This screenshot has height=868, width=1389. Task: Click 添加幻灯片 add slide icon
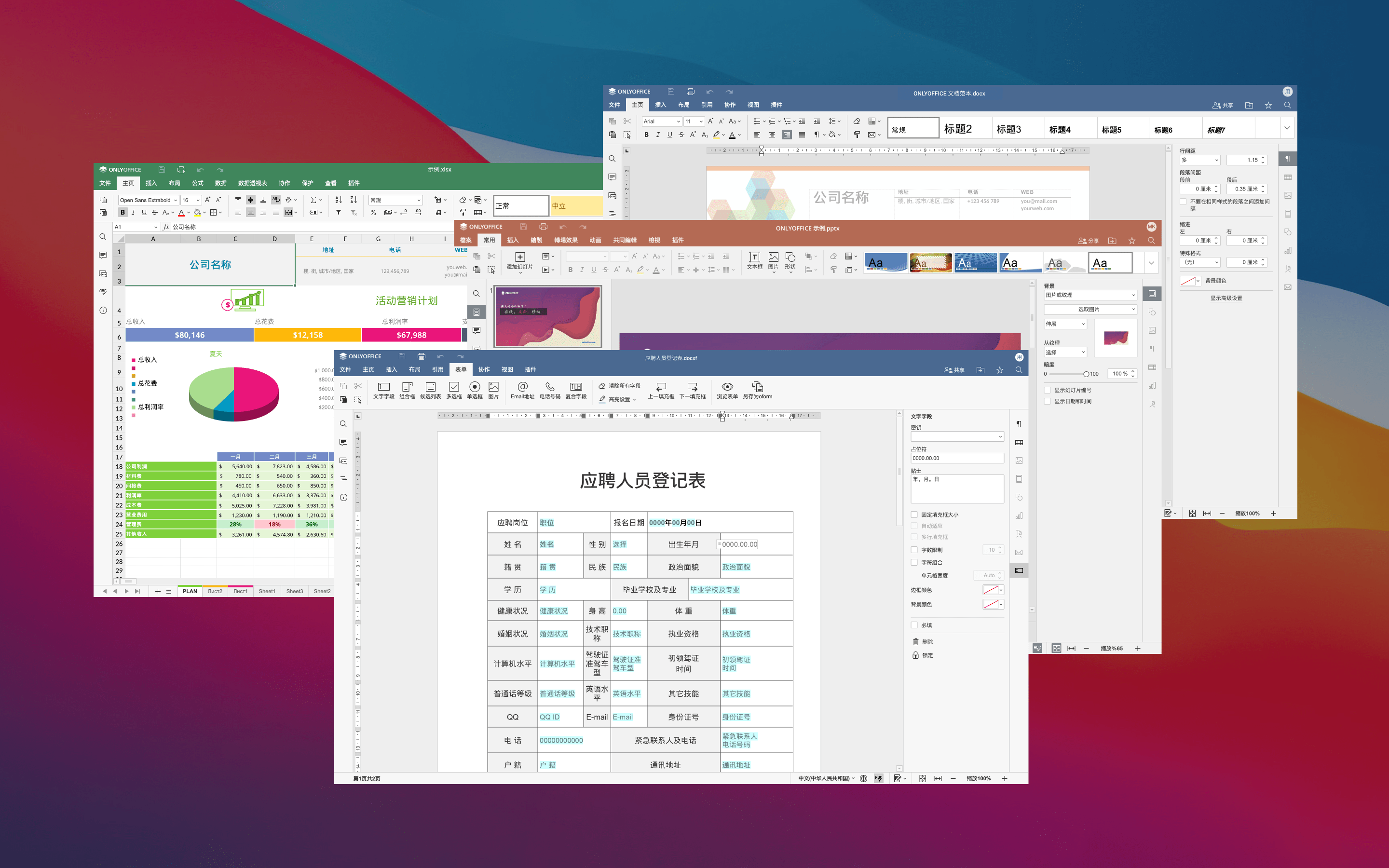[x=519, y=260]
